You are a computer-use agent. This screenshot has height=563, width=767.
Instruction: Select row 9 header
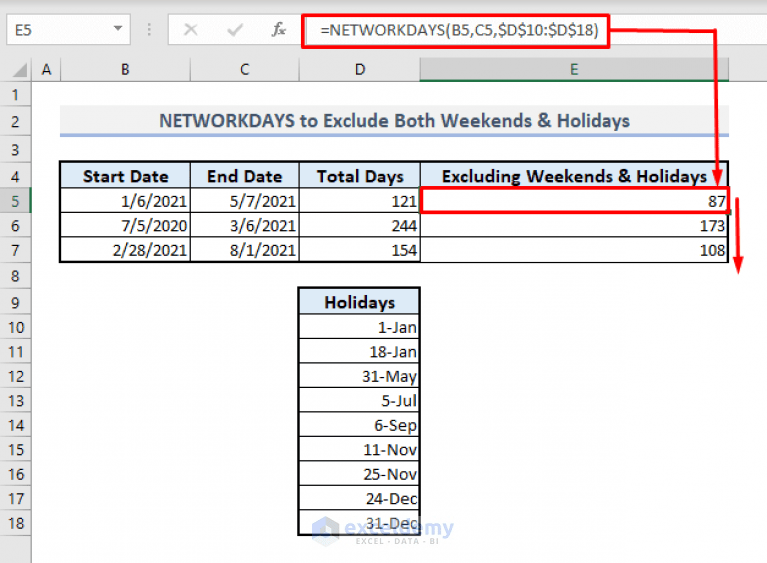click(x=15, y=303)
